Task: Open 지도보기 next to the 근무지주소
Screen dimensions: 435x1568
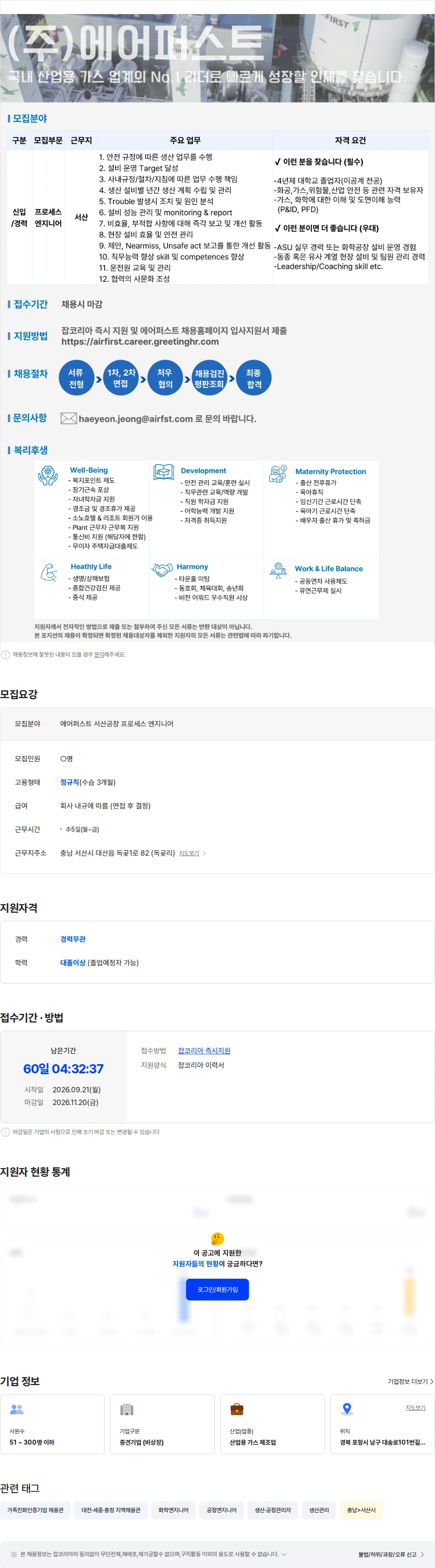Action: coord(188,853)
